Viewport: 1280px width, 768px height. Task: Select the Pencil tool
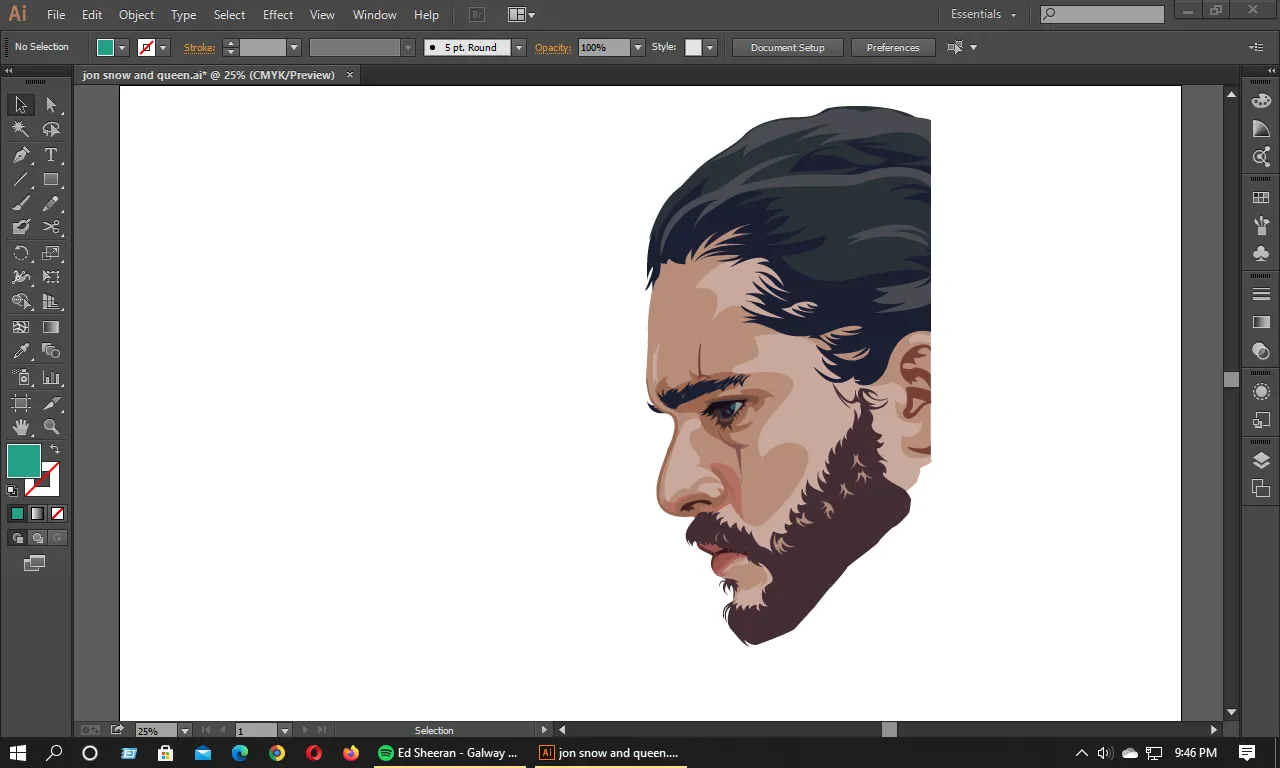[51, 203]
